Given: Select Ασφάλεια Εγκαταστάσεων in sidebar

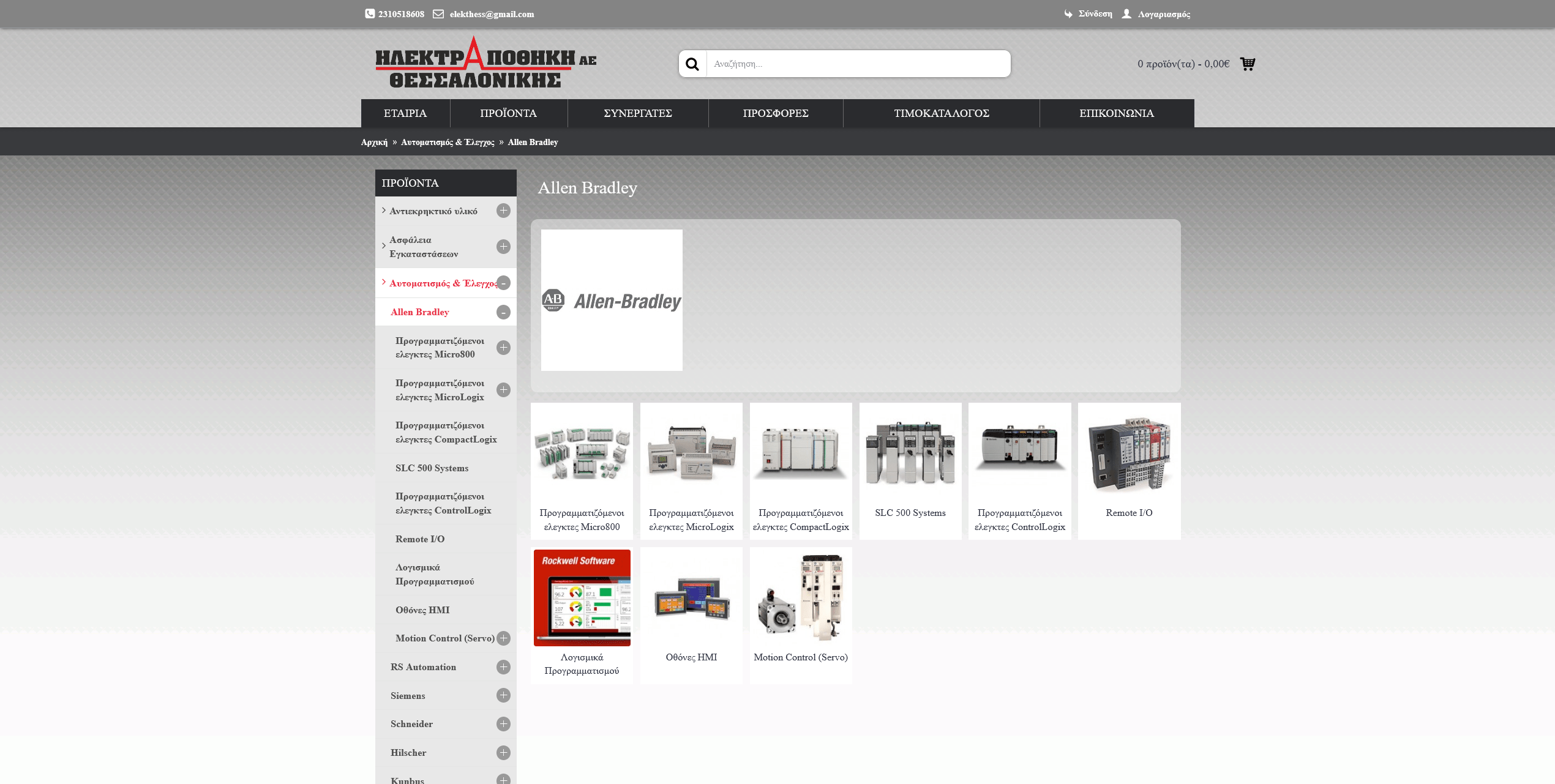Looking at the screenshot, I should 424,247.
